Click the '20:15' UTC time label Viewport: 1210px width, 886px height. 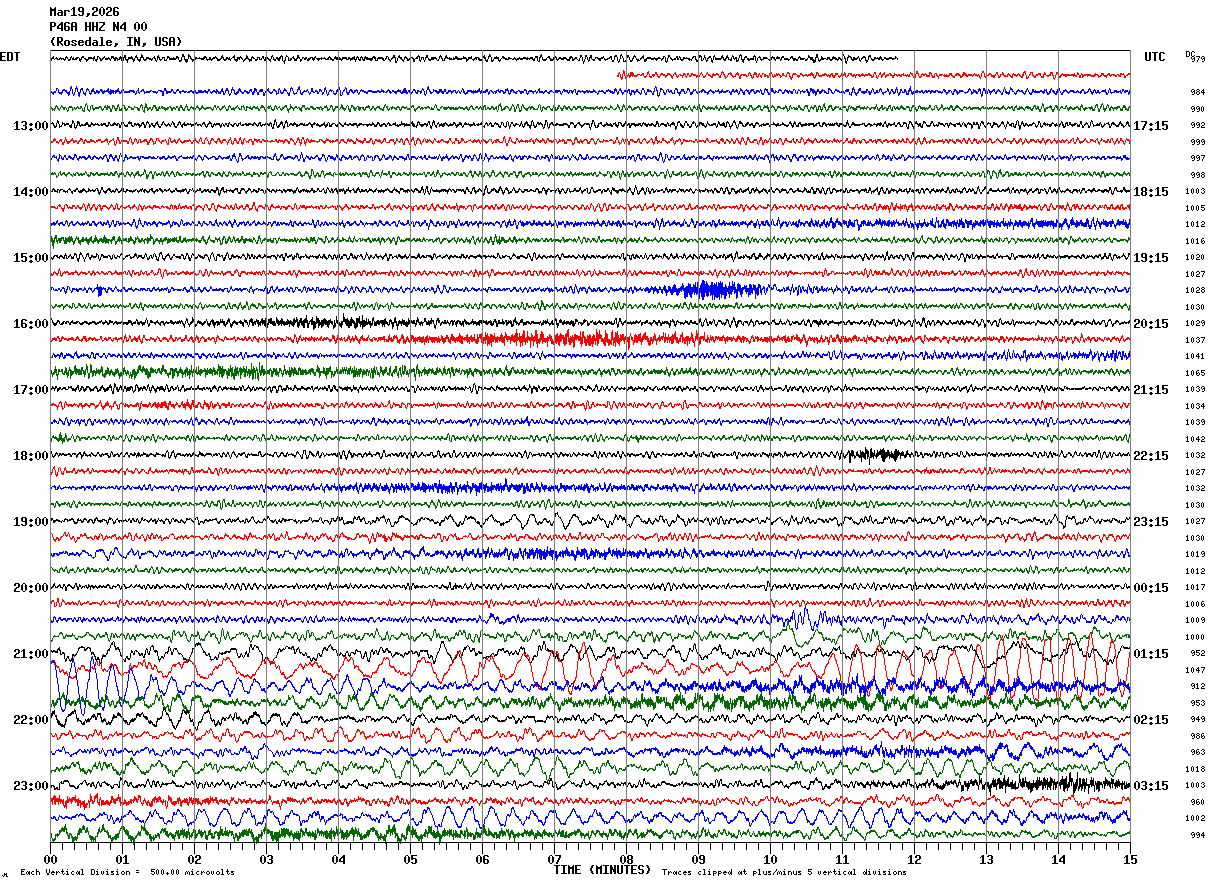pyautogui.click(x=1151, y=324)
